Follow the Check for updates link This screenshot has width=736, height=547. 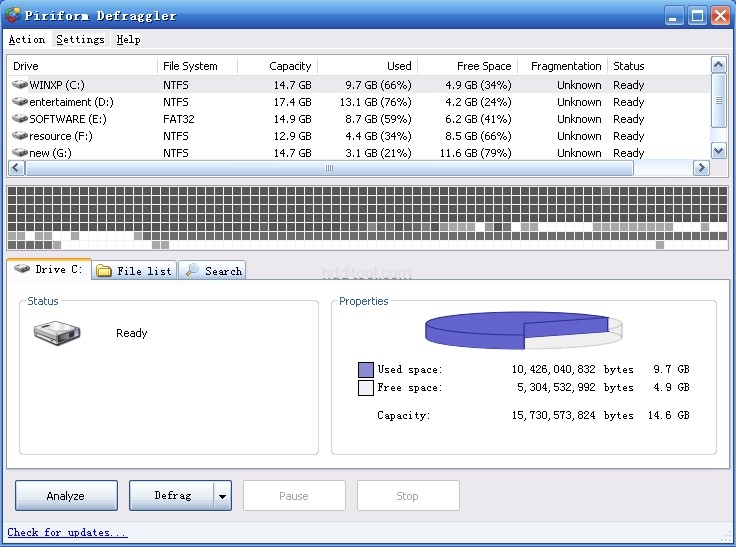pyautogui.click(x=67, y=532)
